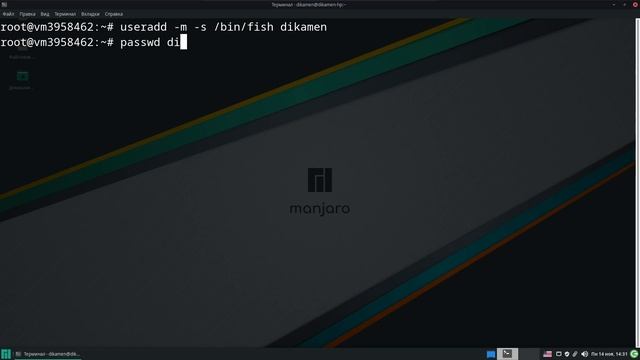The height and width of the screenshot is (360, 640).
Task: Click the green circular icon in tray
Action: coord(634,354)
